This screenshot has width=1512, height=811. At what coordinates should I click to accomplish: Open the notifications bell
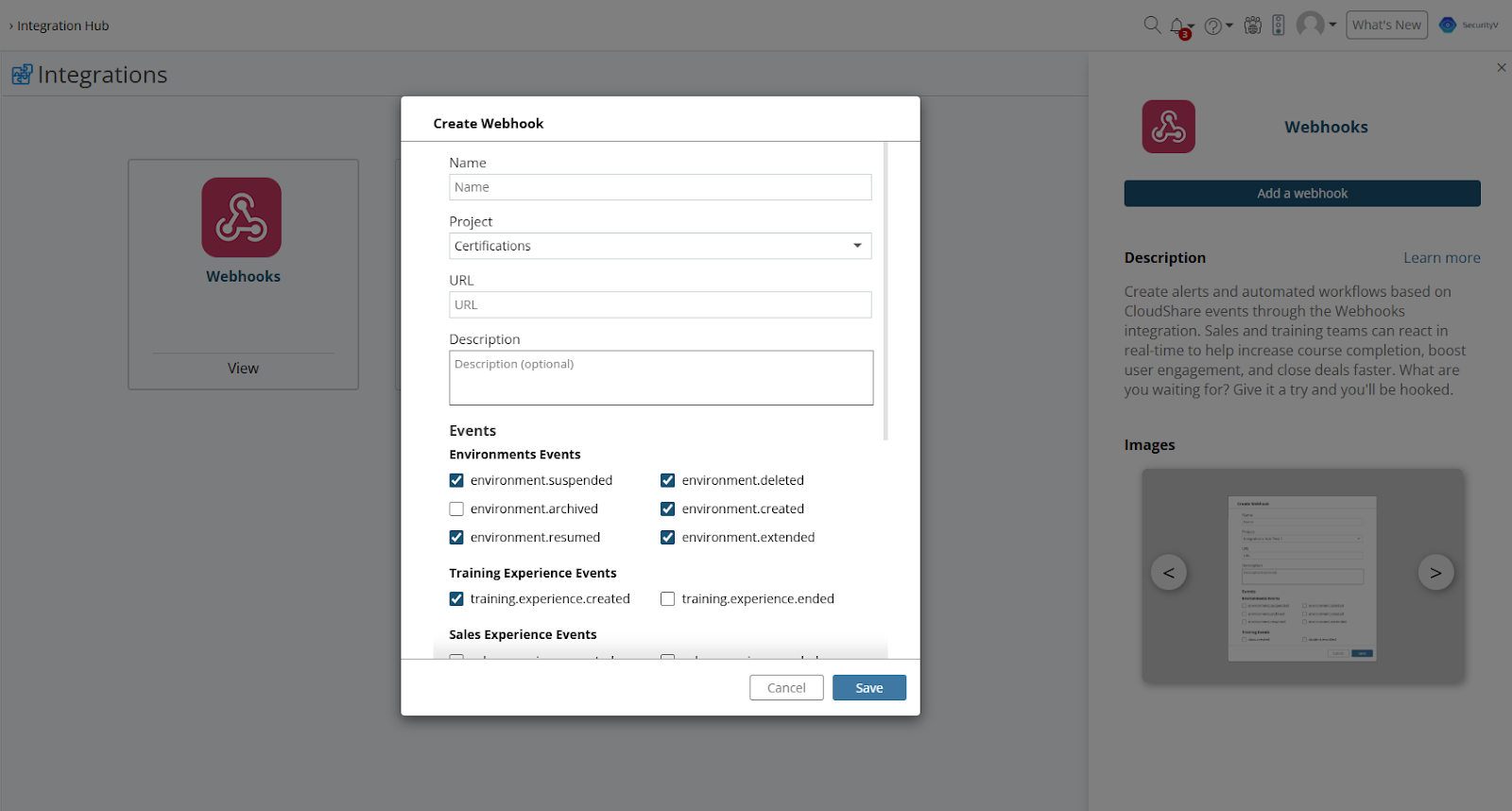click(x=1177, y=26)
